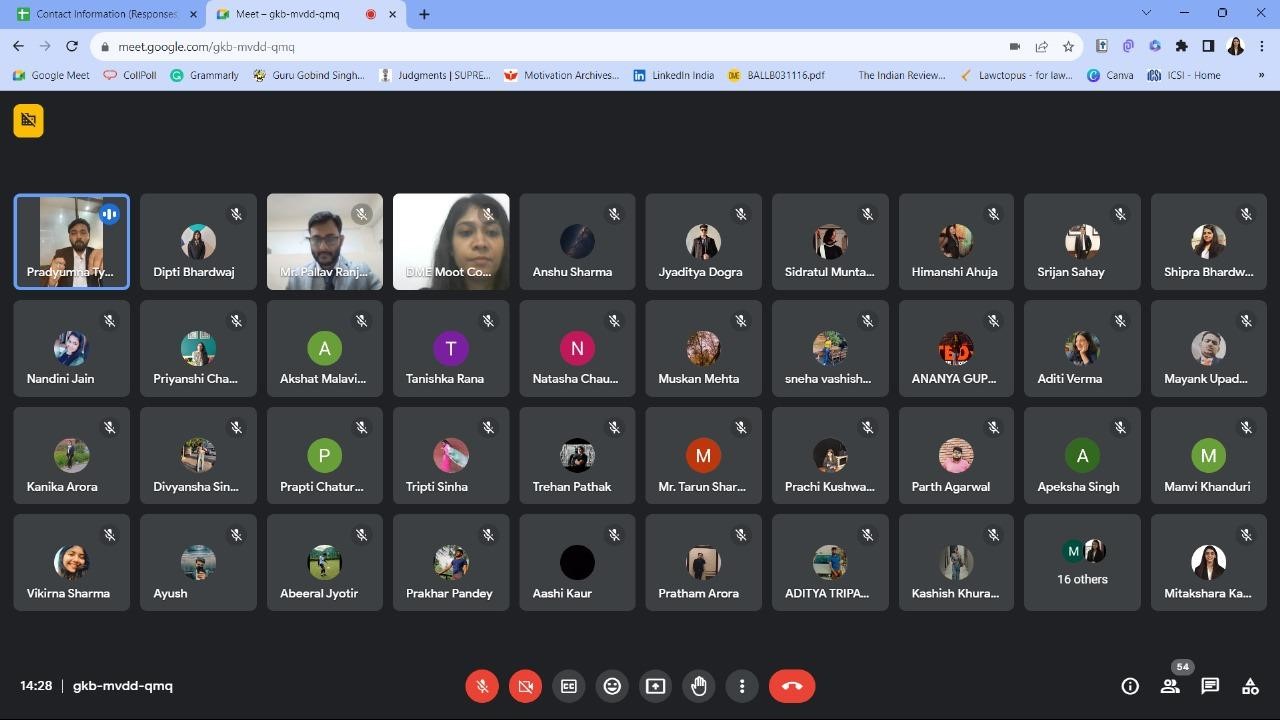
Task: Open chat with everyone
Action: pos(1210,686)
